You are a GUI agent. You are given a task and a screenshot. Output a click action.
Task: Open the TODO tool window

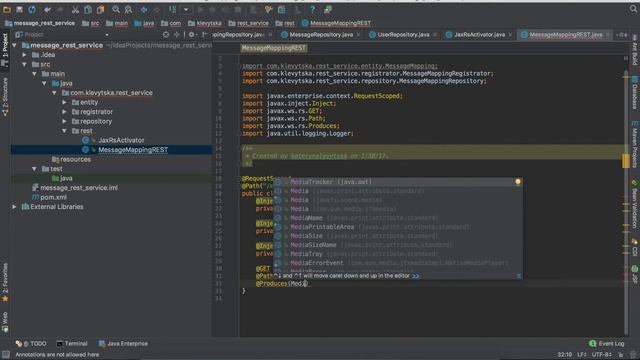(31, 344)
